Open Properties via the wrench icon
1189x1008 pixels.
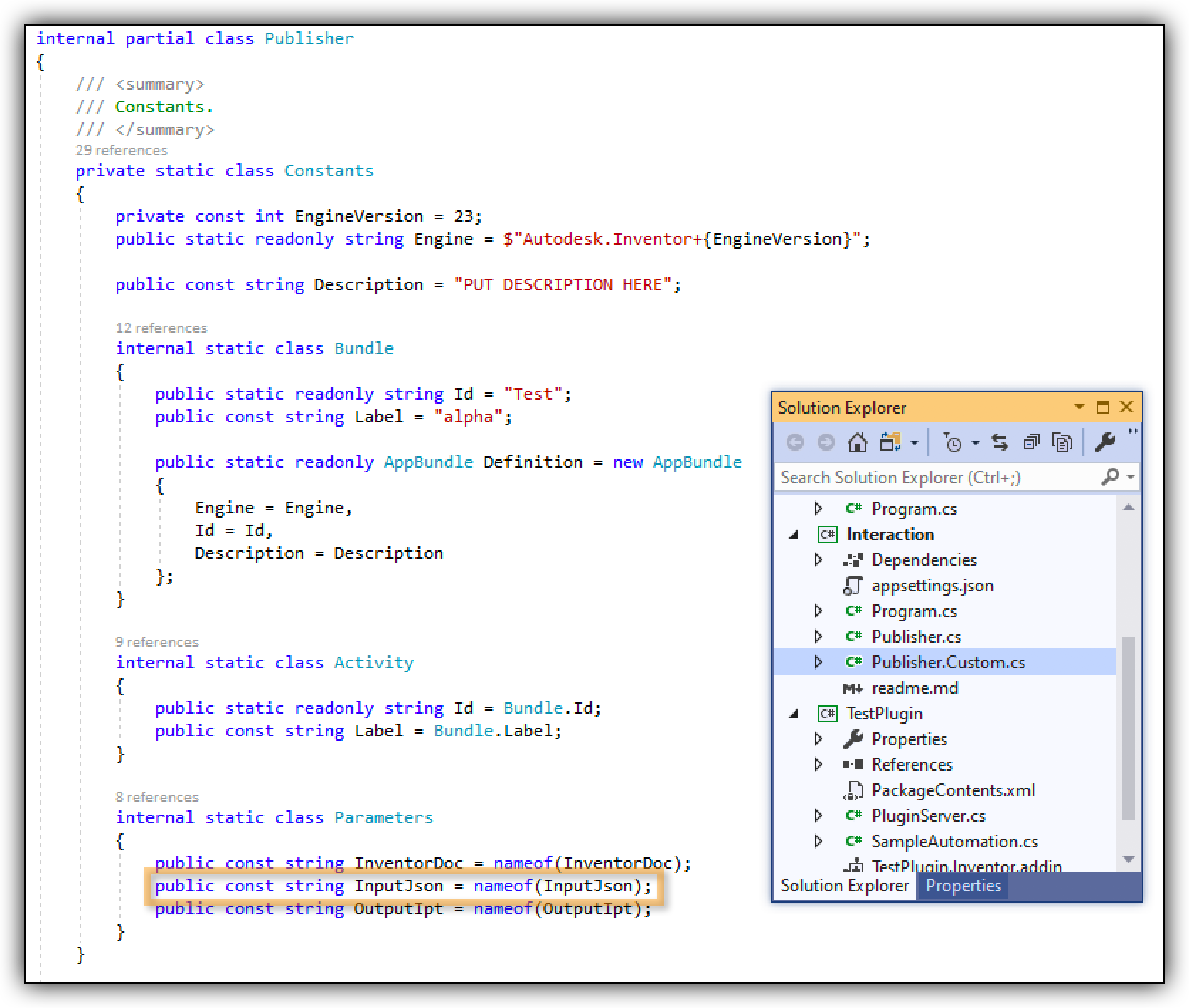[x=1105, y=443]
